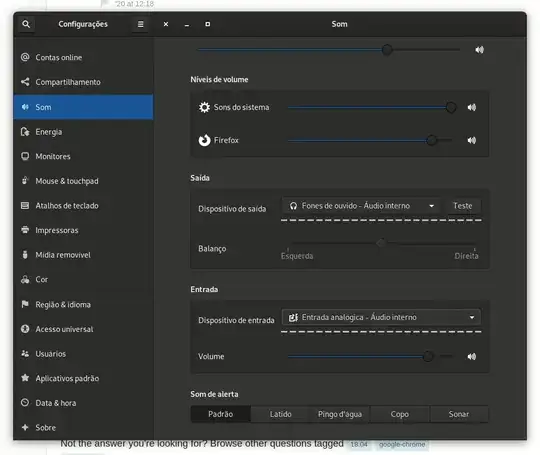
Task: Click the Acesso universal icon
Action: 25,329
